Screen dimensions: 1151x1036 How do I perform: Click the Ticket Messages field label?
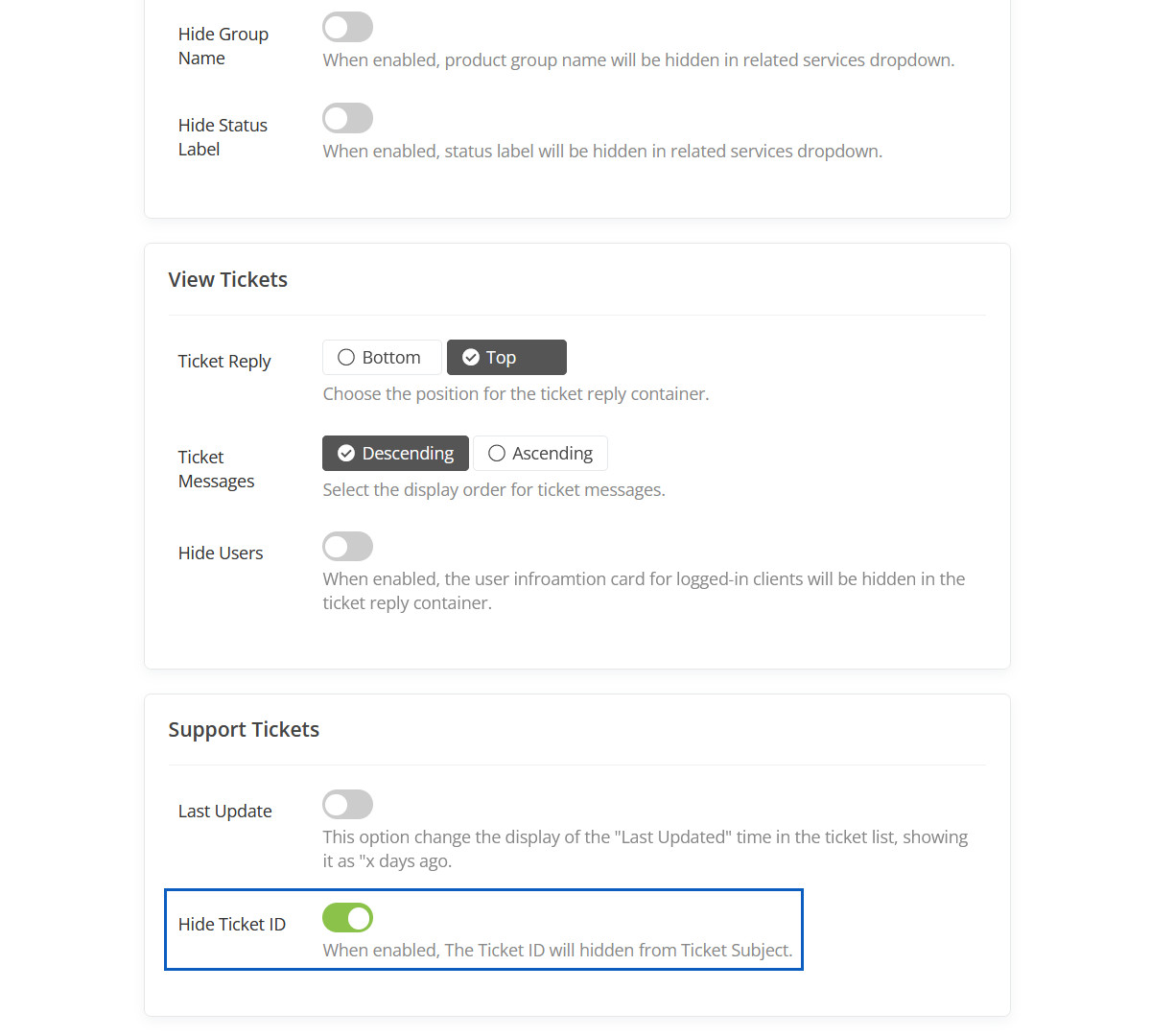[x=216, y=469]
